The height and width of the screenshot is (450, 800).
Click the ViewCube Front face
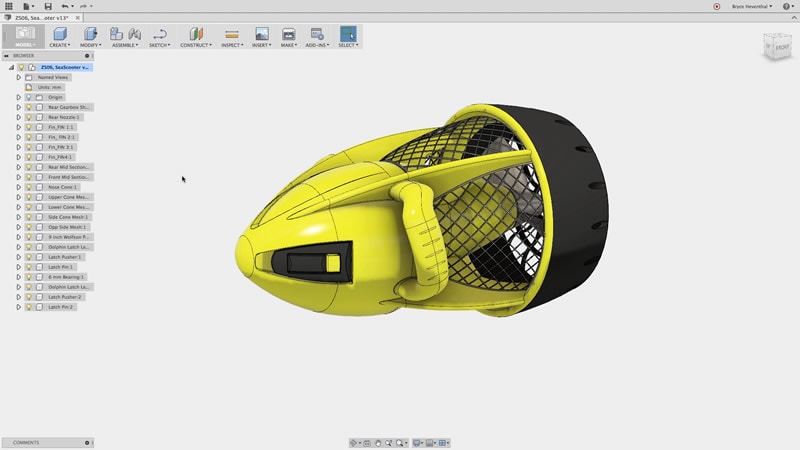coord(781,47)
